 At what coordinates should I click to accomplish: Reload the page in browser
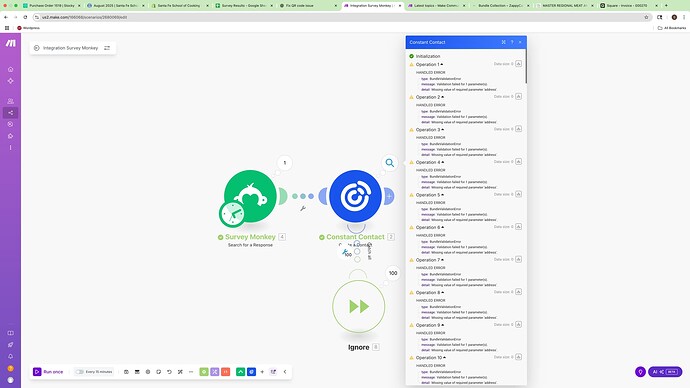(x=26, y=17)
